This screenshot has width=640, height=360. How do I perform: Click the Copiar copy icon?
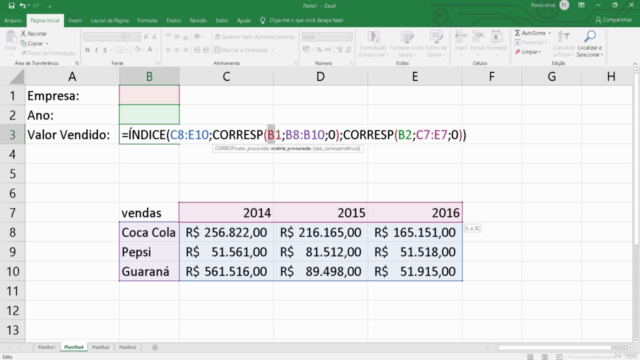coord(23,43)
